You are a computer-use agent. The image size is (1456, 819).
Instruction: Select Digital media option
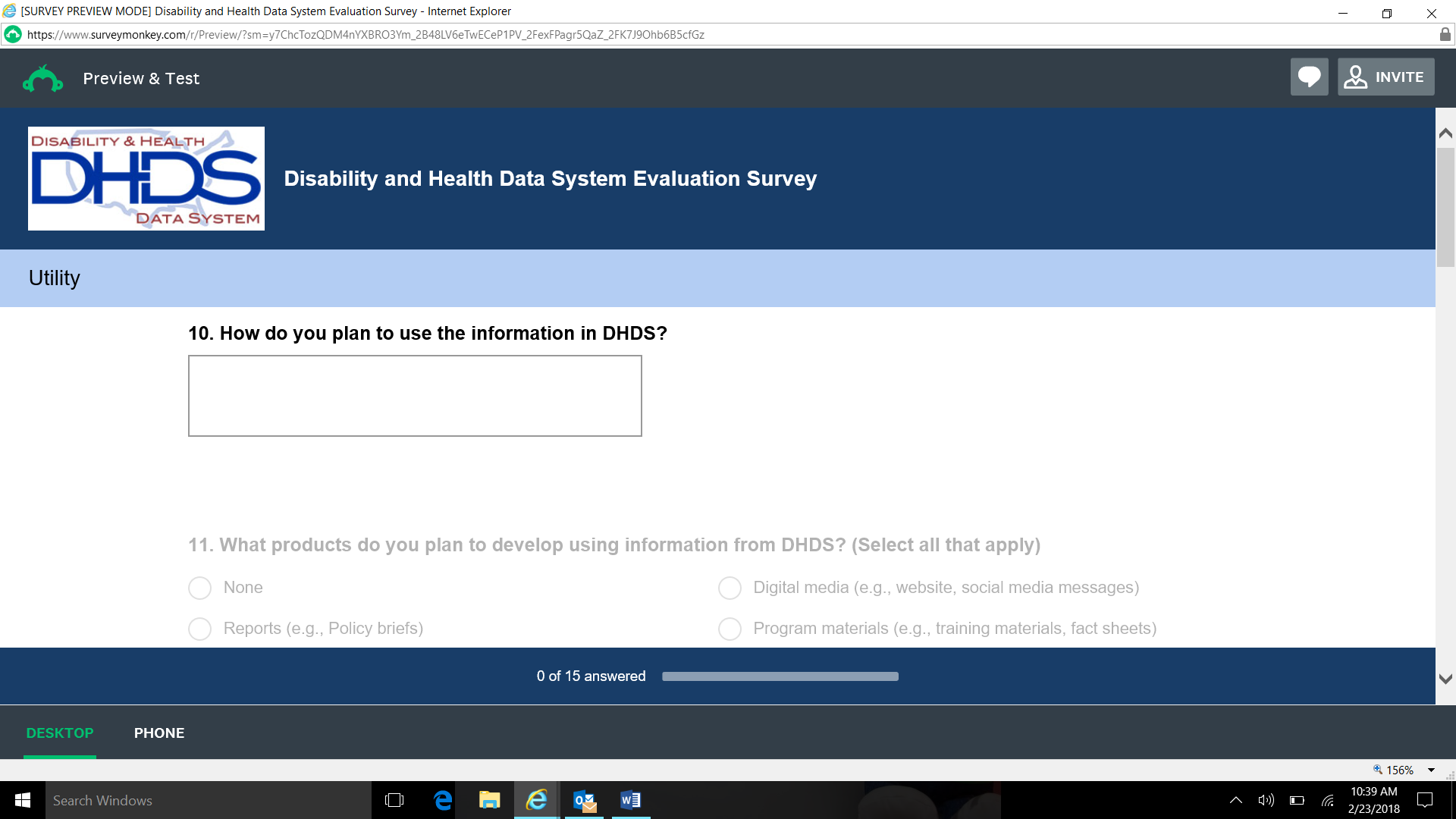pyautogui.click(x=730, y=588)
